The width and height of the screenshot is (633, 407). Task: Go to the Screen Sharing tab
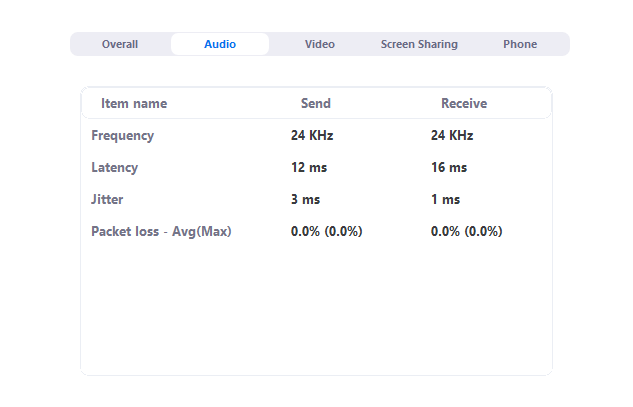click(419, 44)
